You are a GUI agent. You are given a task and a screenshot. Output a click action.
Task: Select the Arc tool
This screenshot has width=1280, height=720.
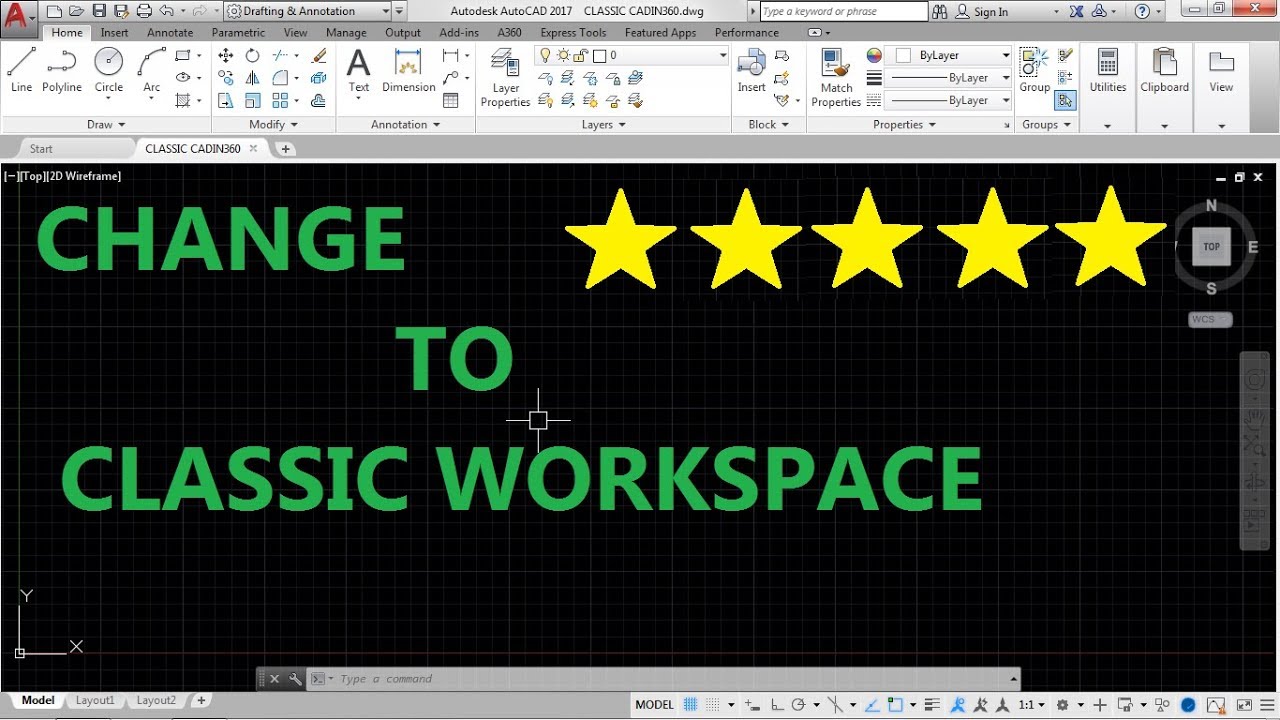(x=151, y=70)
